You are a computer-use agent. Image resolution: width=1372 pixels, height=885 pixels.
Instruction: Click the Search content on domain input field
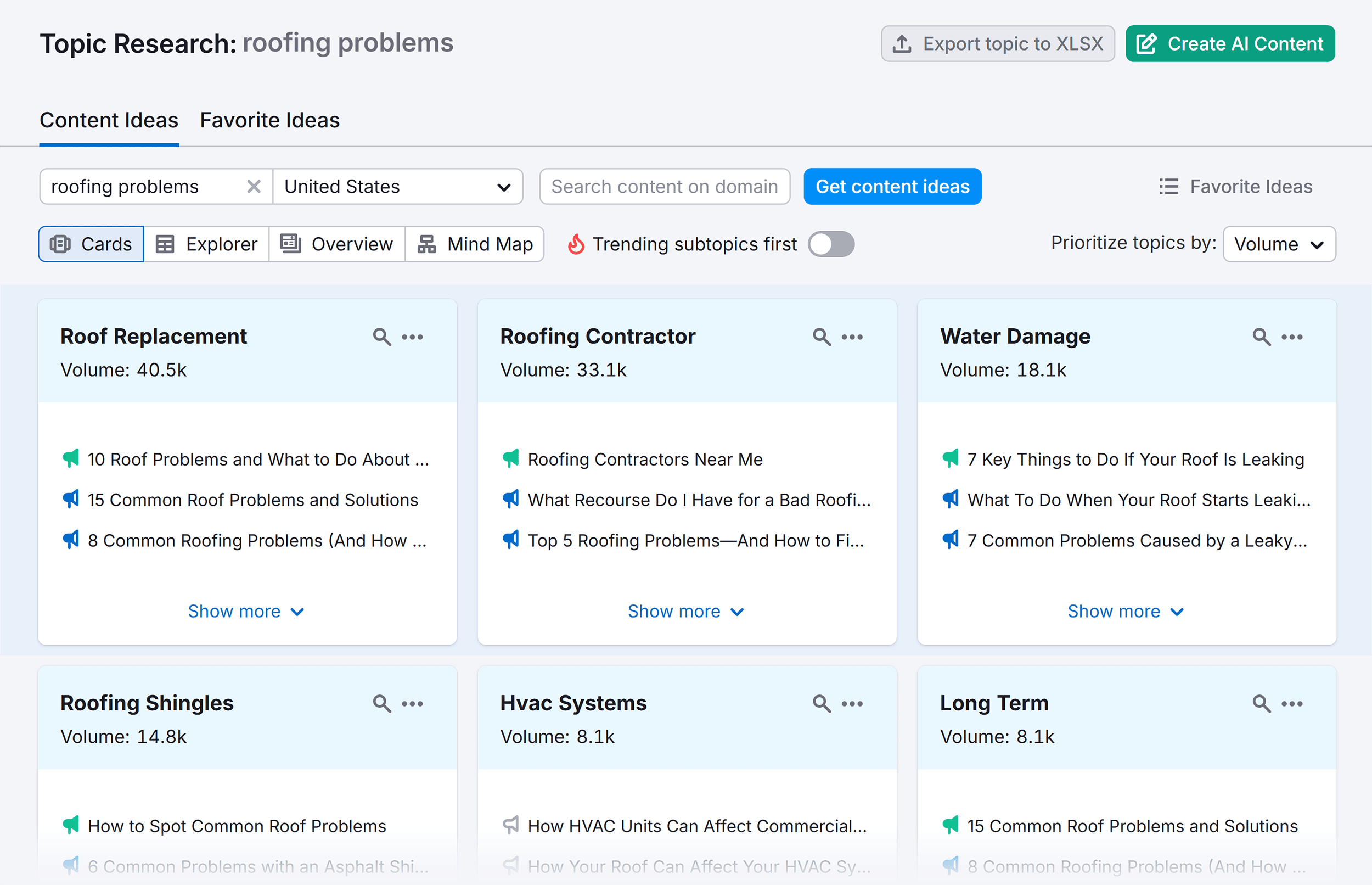(x=665, y=186)
